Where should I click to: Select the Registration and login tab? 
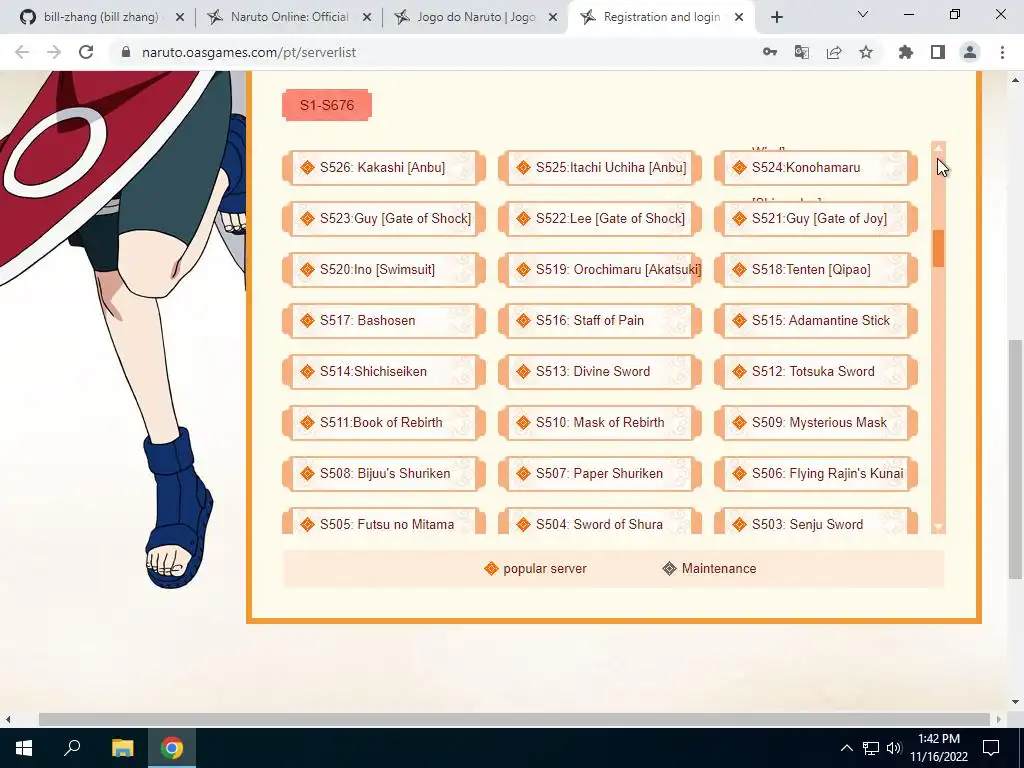[662, 18]
